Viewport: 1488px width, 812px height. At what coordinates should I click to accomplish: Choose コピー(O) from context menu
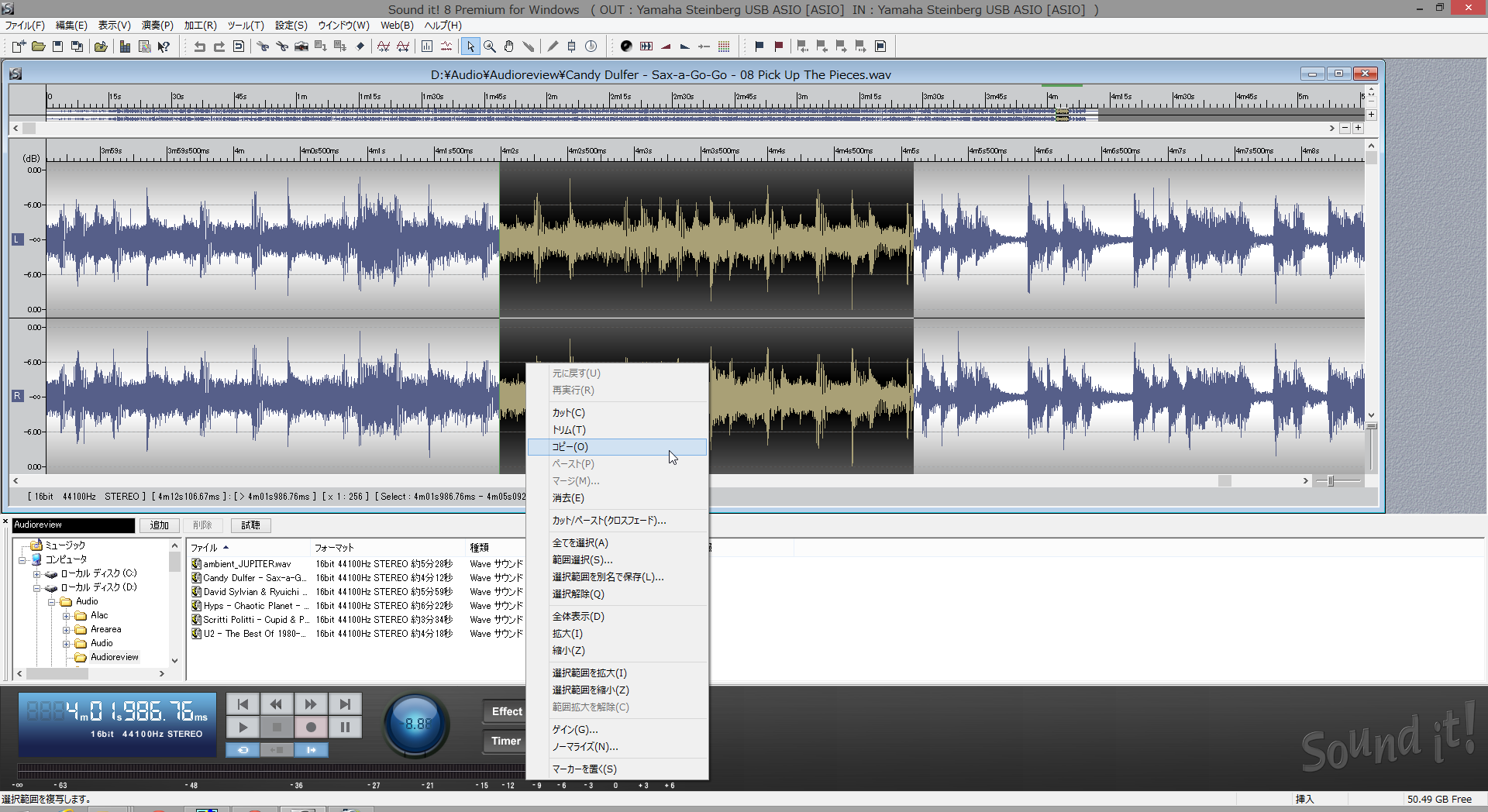pyautogui.click(x=617, y=447)
